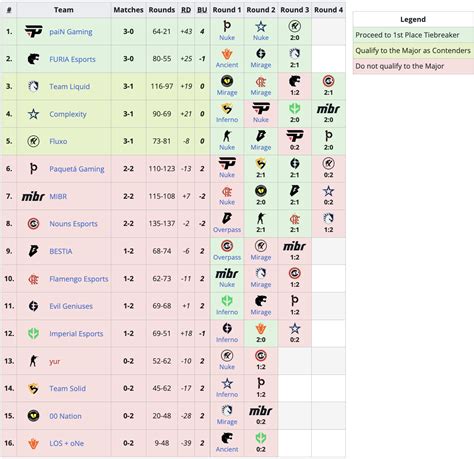Screen dimensions: 474x459
Task: Open the Fluxo team link
Action: 58,141
